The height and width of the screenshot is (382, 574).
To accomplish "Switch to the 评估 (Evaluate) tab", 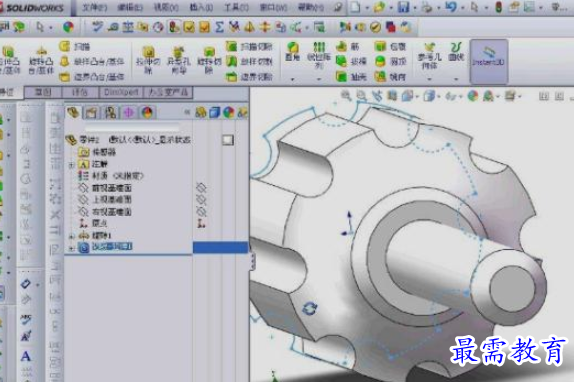I will click(x=80, y=92).
